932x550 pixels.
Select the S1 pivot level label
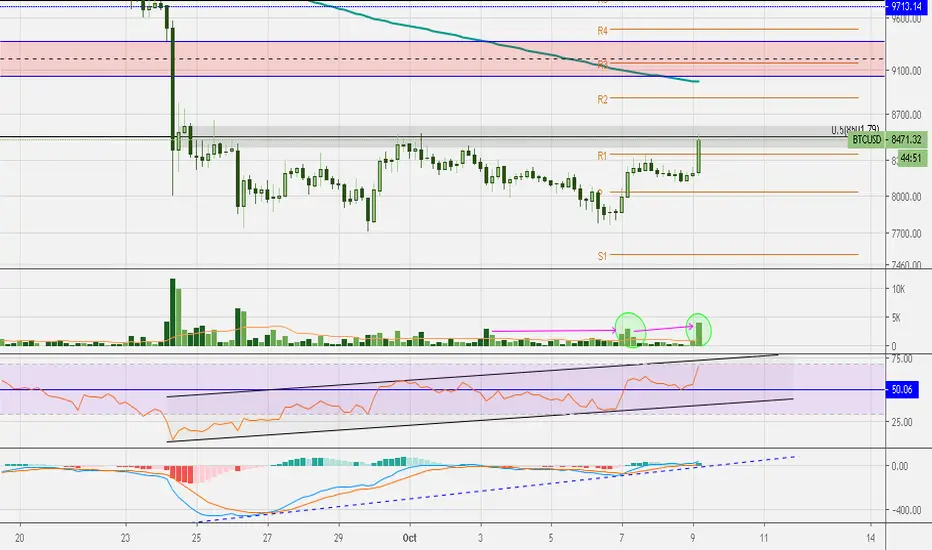[603, 256]
